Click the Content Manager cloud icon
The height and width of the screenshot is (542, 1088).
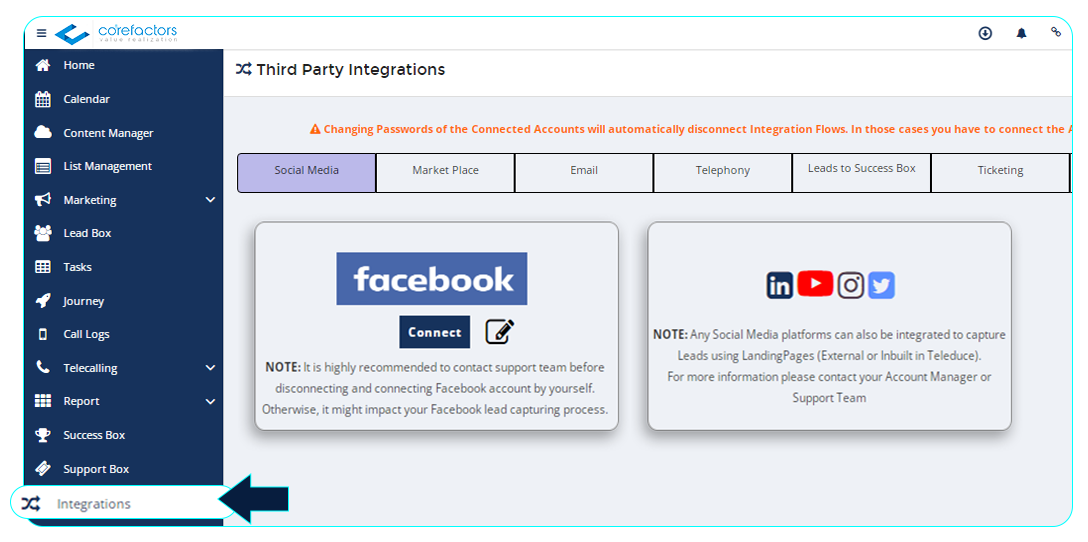pyautogui.click(x=43, y=133)
